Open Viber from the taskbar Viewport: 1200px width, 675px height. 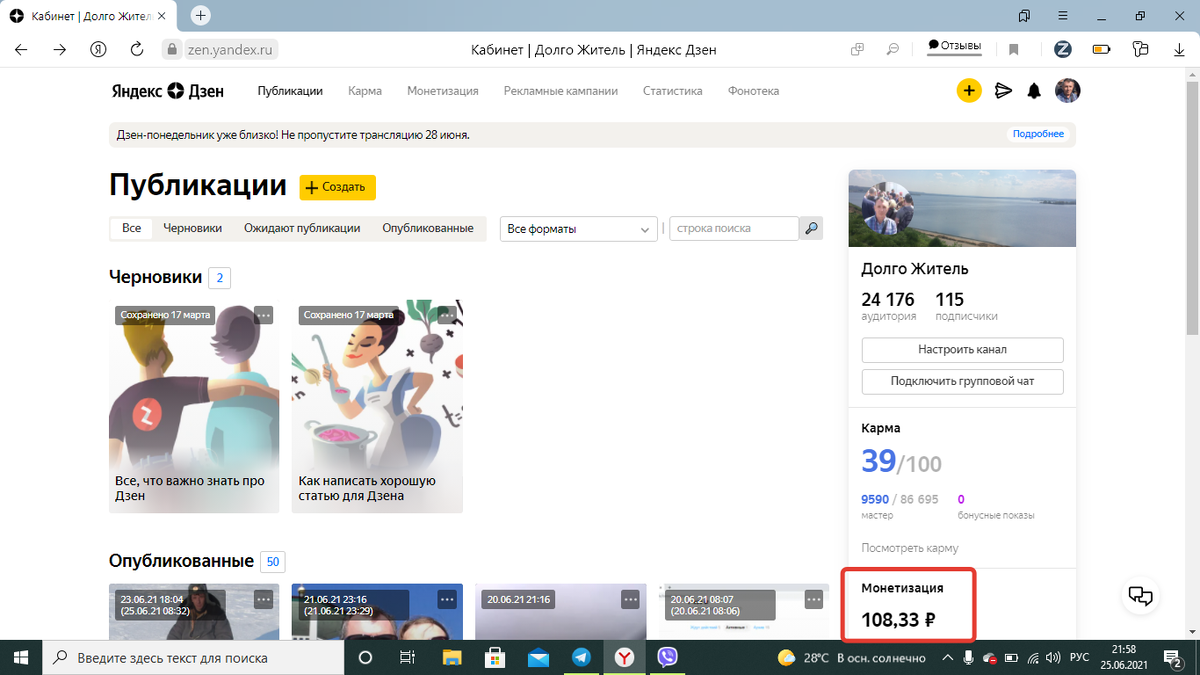coord(667,657)
